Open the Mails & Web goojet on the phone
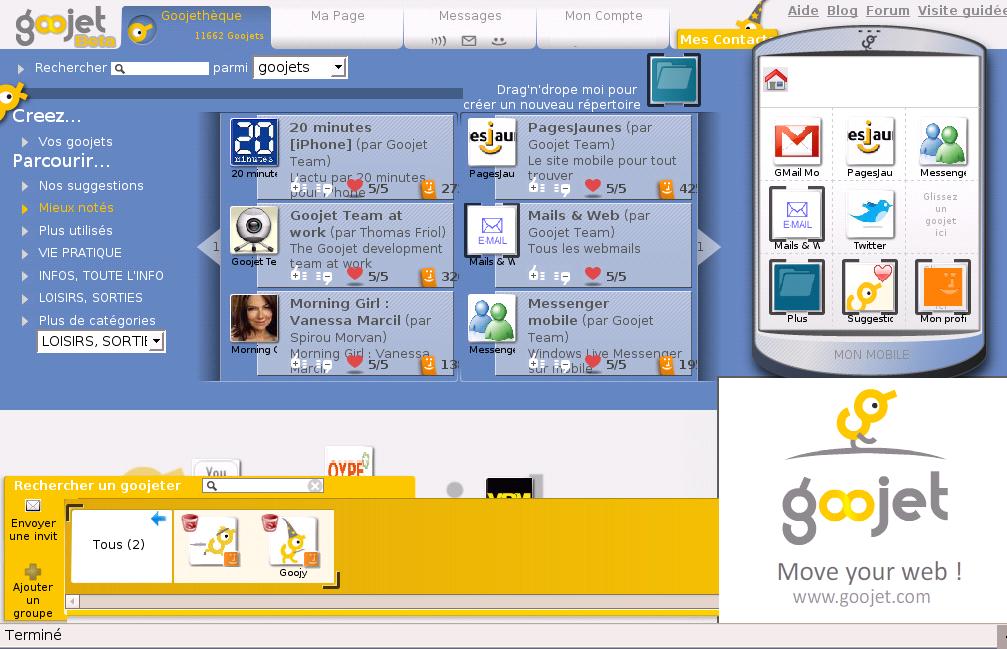 [x=796, y=214]
